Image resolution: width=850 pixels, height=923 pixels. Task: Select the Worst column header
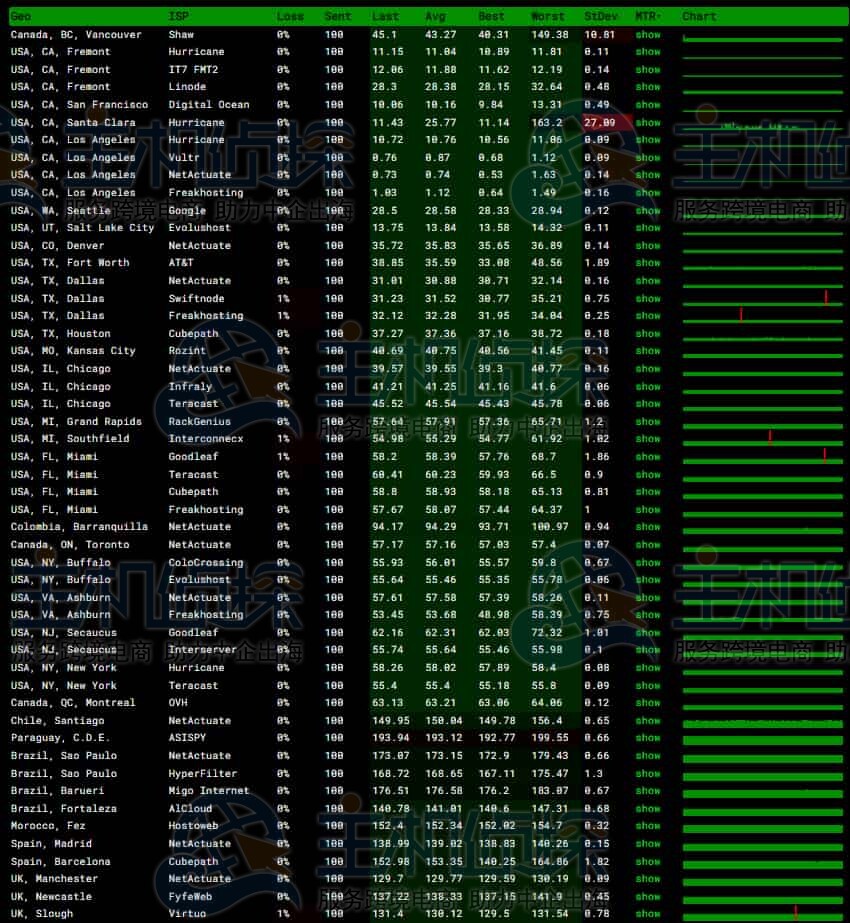[548, 17]
